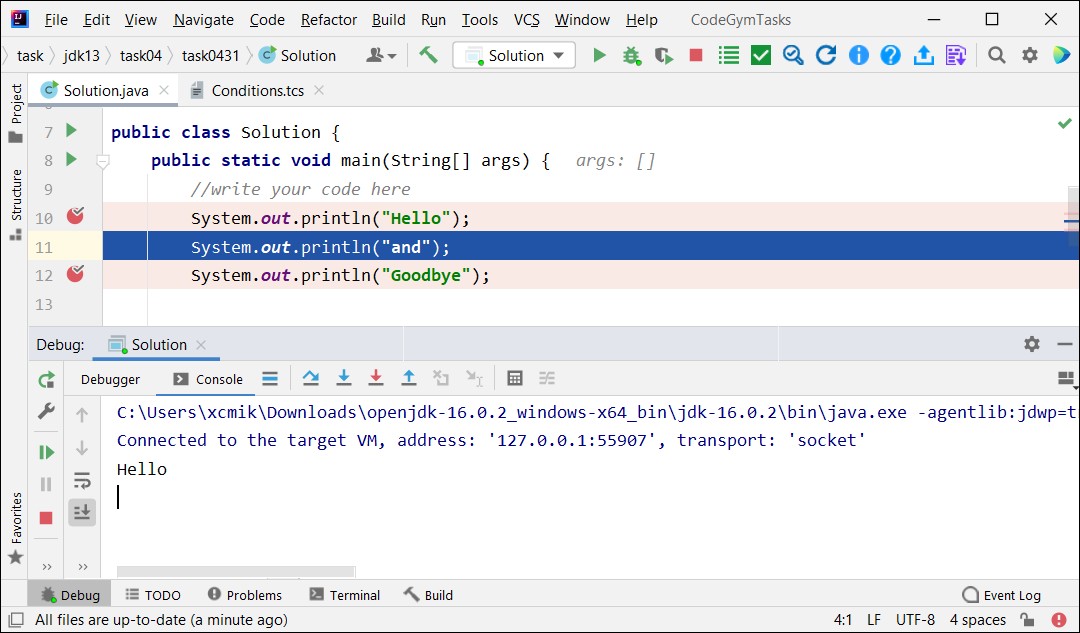Start debugging with the bug icon
Screen dimensions: 1080x633
(x=631, y=55)
